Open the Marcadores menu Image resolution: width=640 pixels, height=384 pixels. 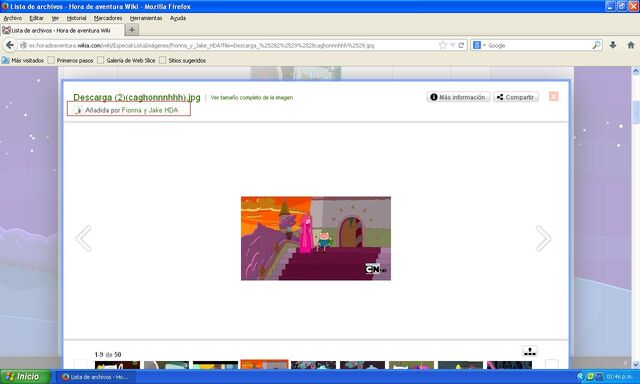pyautogui.click(x=108, y=18)
